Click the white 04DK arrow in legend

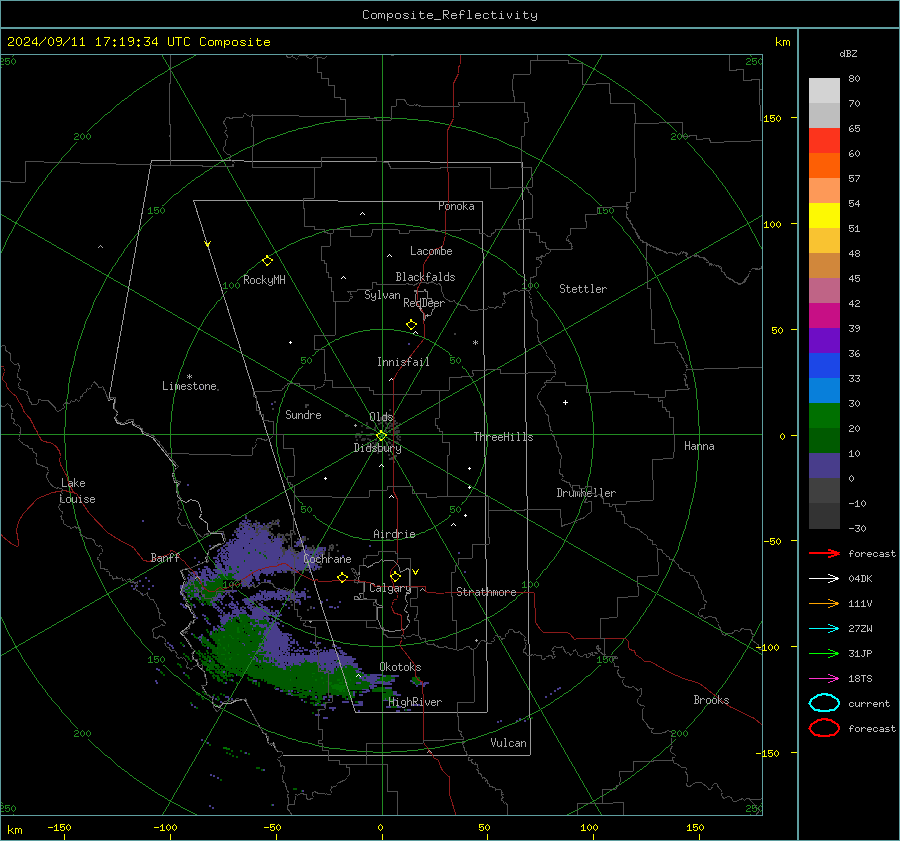tap(824, 579)
